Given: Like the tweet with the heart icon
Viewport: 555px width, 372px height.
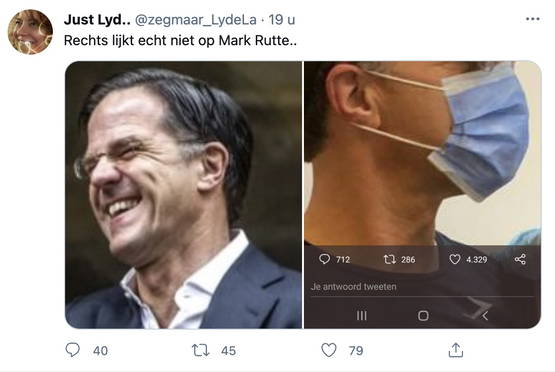Looking at the screenshot, I should point(328,350).
